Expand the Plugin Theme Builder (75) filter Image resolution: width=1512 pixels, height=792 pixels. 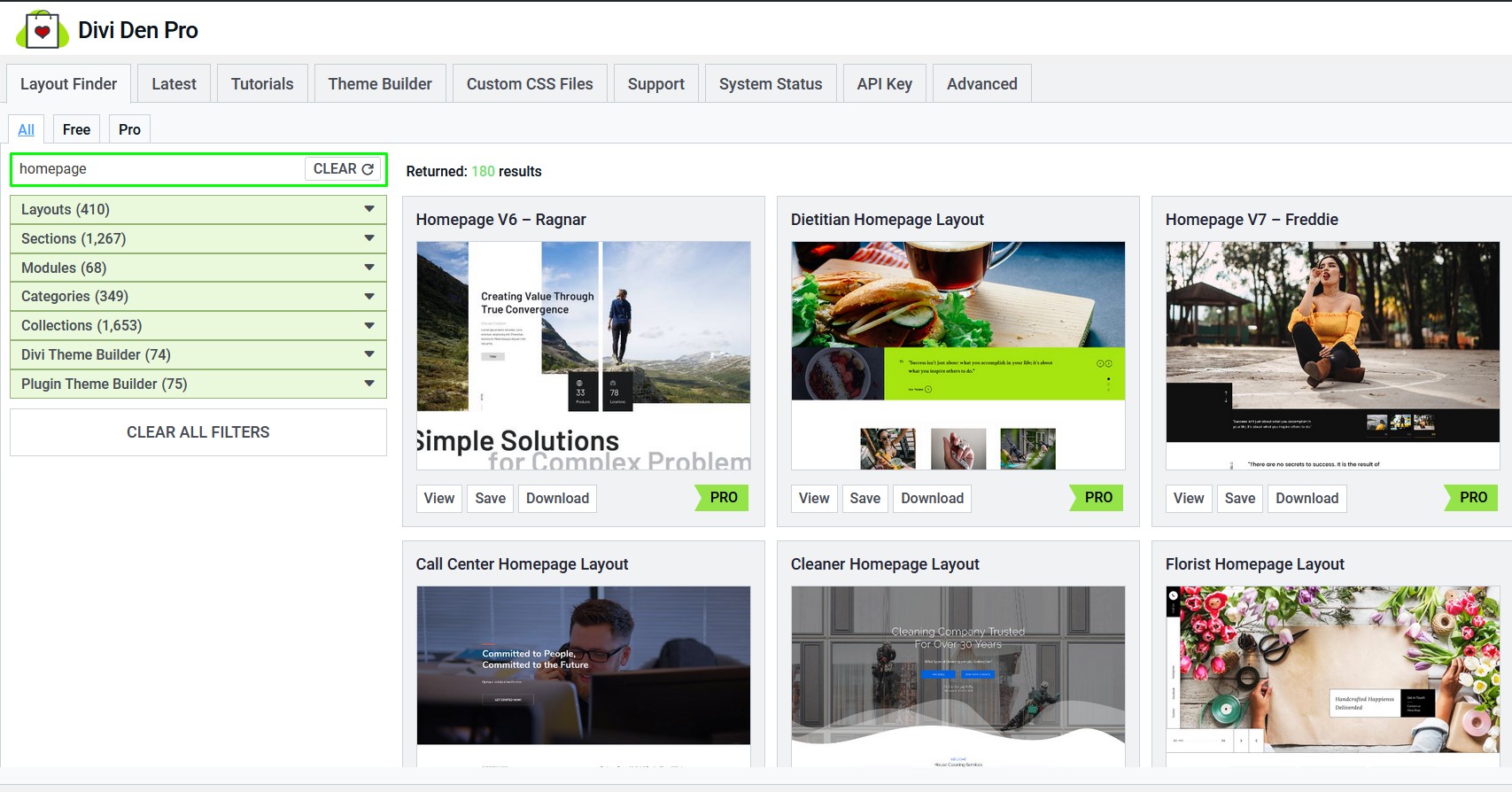pyautogui.click(x=198, y=384)
